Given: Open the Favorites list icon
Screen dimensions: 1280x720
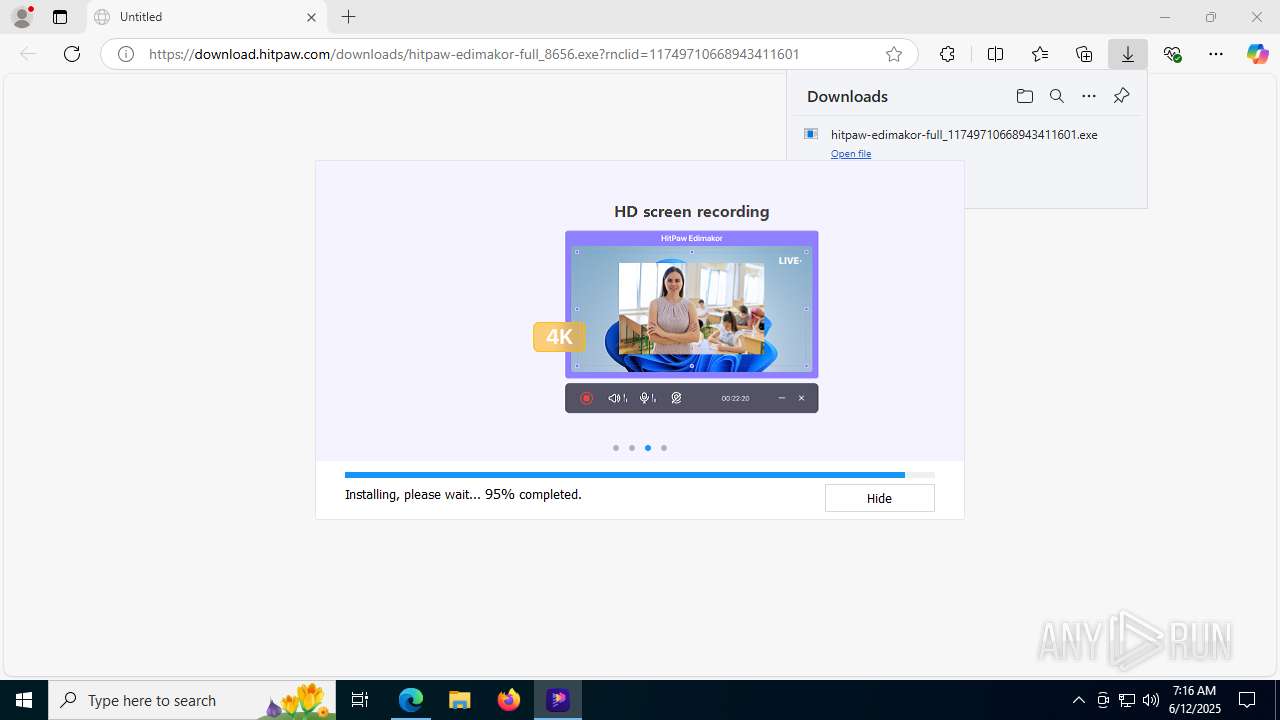Looking at the screenshot, I should pyautogui.click(x=1040, y=54).
